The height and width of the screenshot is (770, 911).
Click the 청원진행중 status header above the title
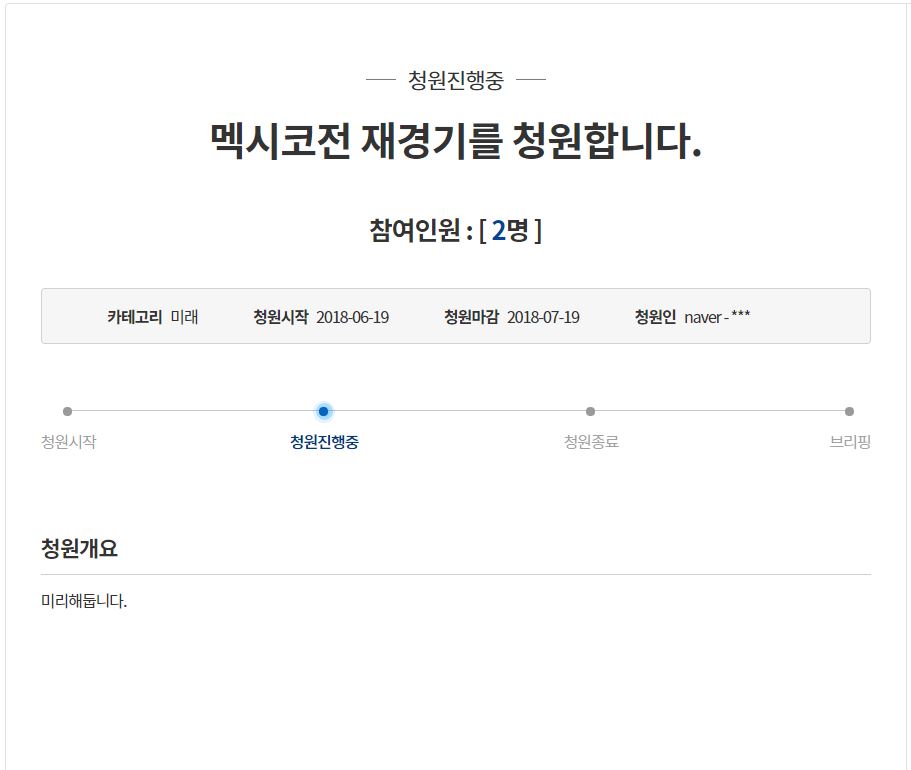[456, 80]
